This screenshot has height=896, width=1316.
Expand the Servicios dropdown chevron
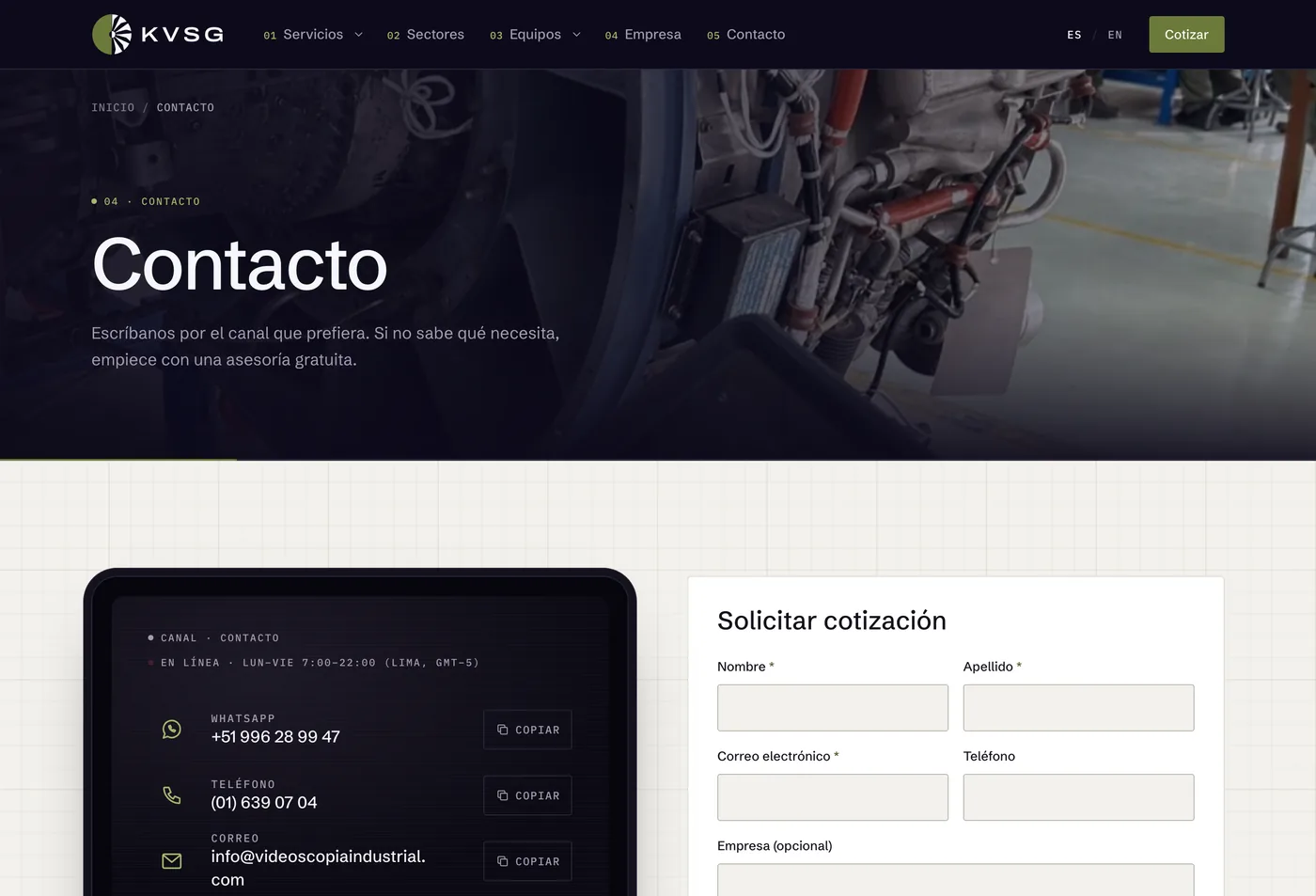click(x=358, y=35)
